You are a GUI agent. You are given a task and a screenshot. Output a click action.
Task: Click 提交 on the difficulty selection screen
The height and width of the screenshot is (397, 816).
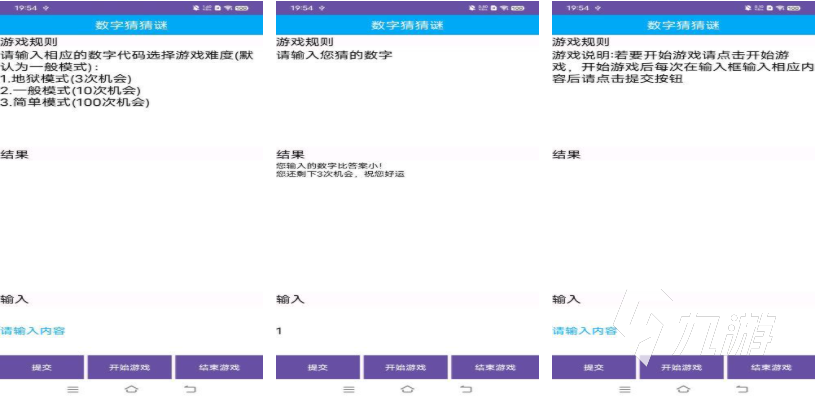(x=42, y=367)
